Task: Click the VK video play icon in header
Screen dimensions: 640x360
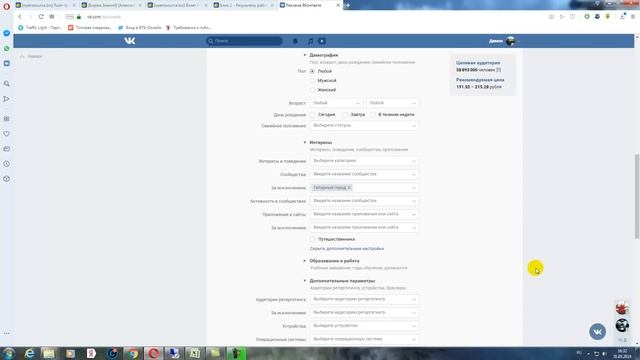Action: 322,41
